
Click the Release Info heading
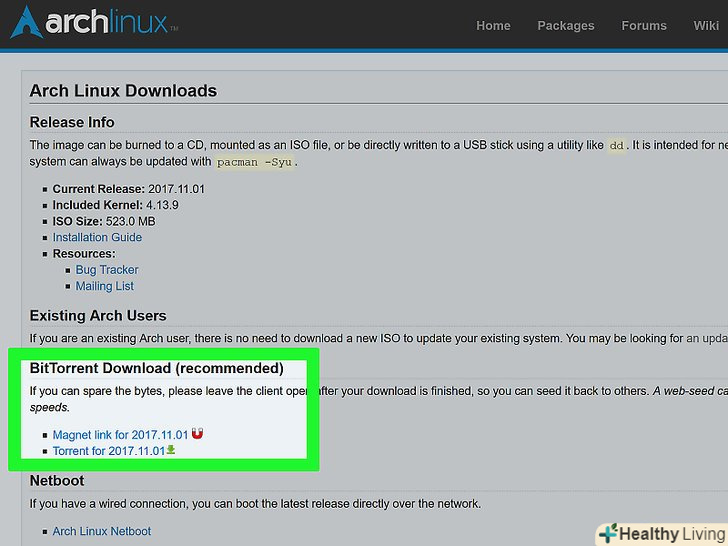click(x=72, y=122)
